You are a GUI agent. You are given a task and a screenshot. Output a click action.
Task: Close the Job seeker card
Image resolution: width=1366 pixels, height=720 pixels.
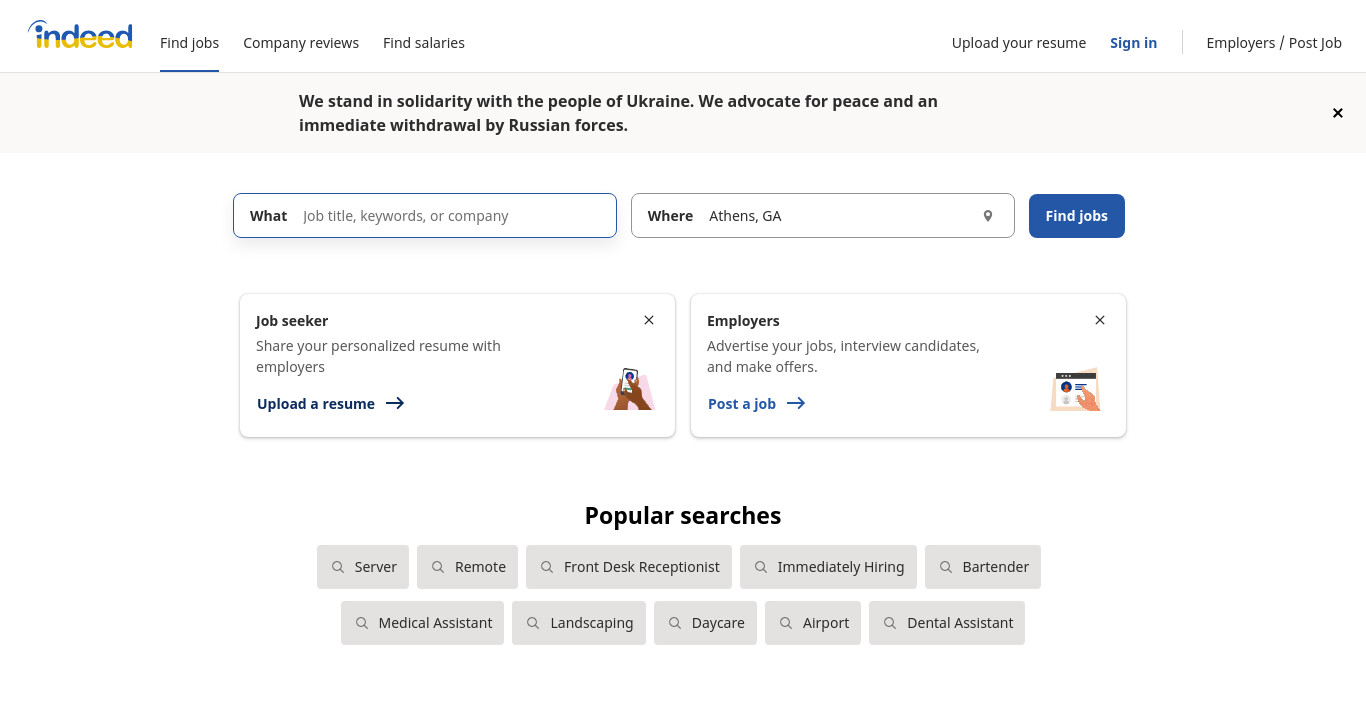tap(649, 320)
